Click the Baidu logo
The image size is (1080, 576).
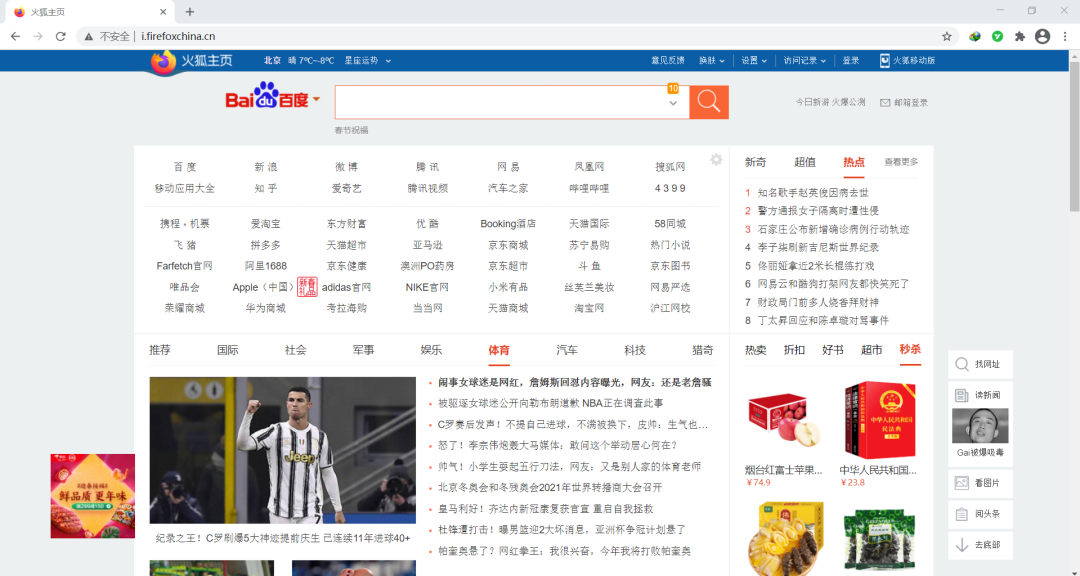(x=267, y=96)
